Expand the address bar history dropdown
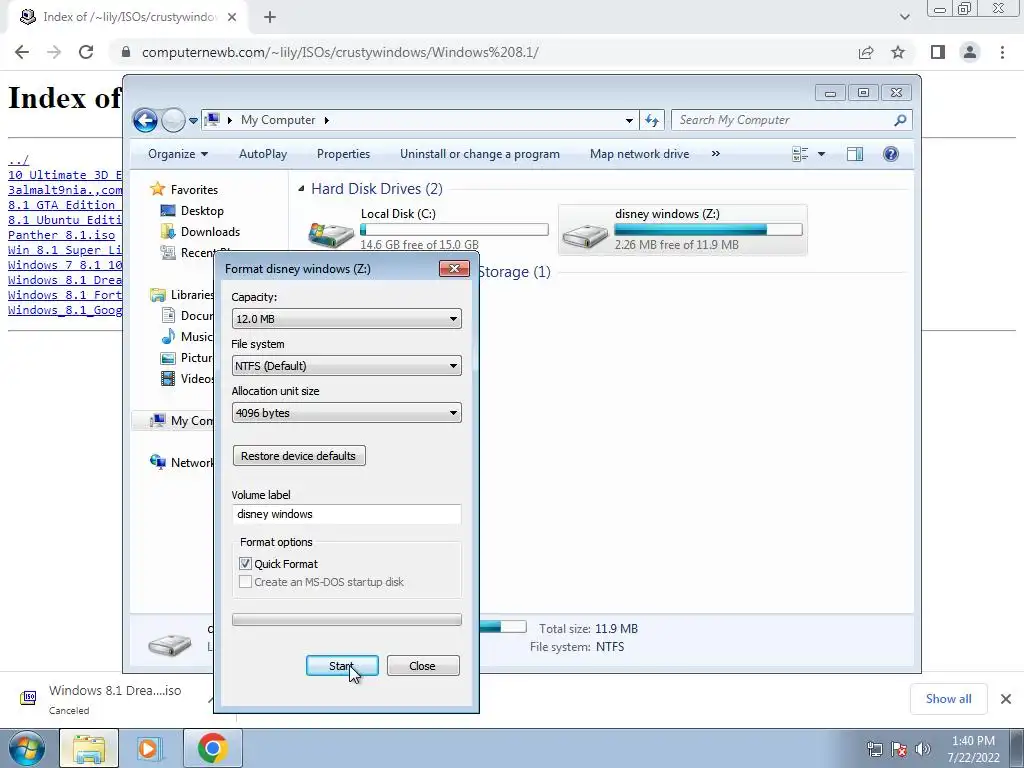Image resolution: width=1024 pixels, height=768 pixels. (629, 121)
